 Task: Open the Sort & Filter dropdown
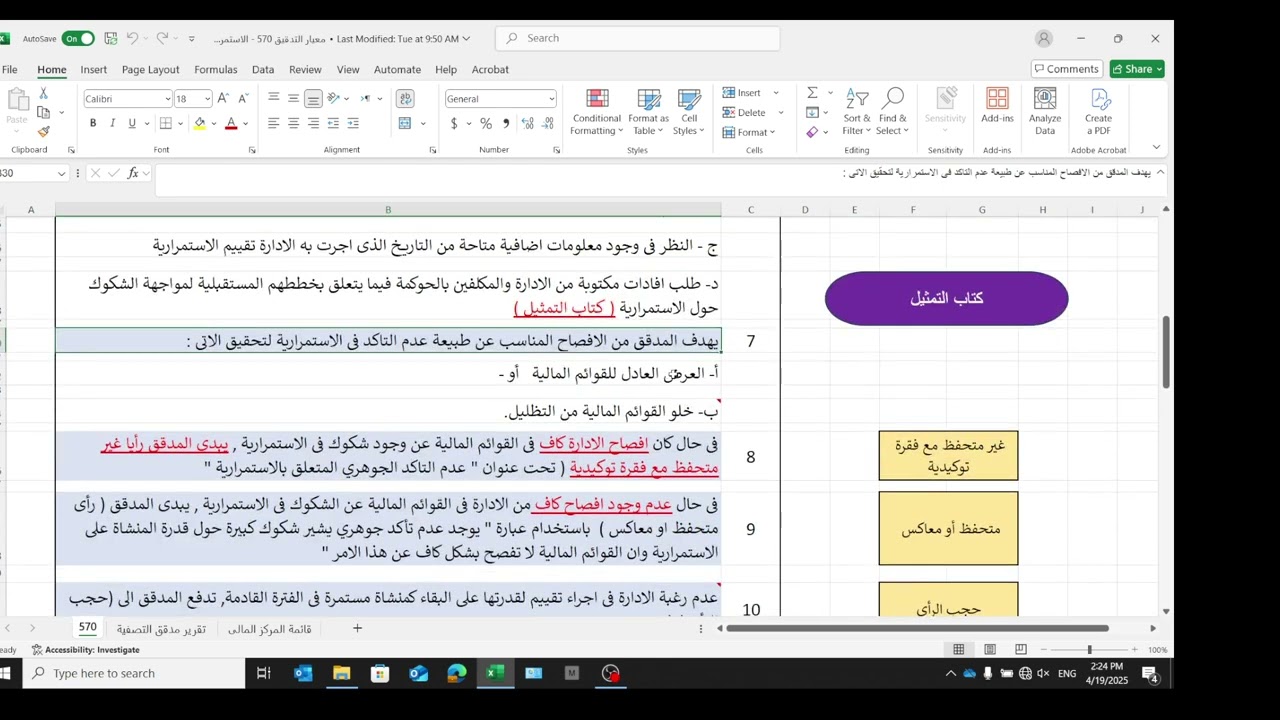(856, 112)
